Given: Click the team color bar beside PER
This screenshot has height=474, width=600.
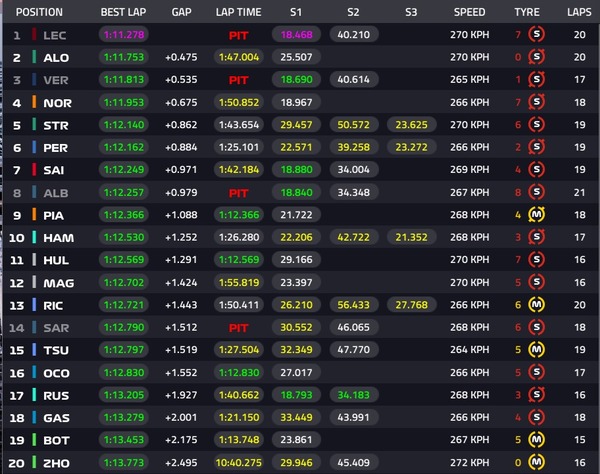Looking at the screenshot, I should 35,147.
